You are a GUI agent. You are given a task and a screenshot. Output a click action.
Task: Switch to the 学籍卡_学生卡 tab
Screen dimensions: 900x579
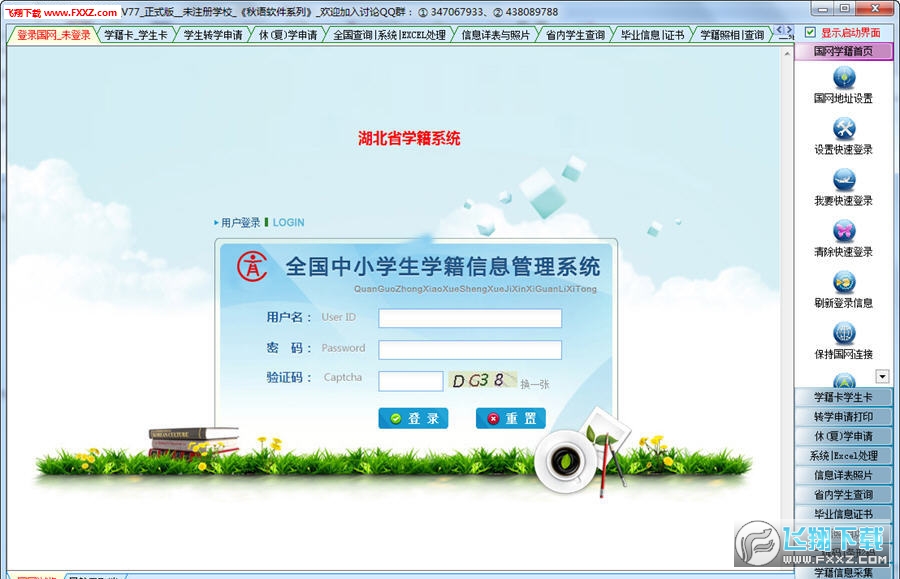[135, 35]
